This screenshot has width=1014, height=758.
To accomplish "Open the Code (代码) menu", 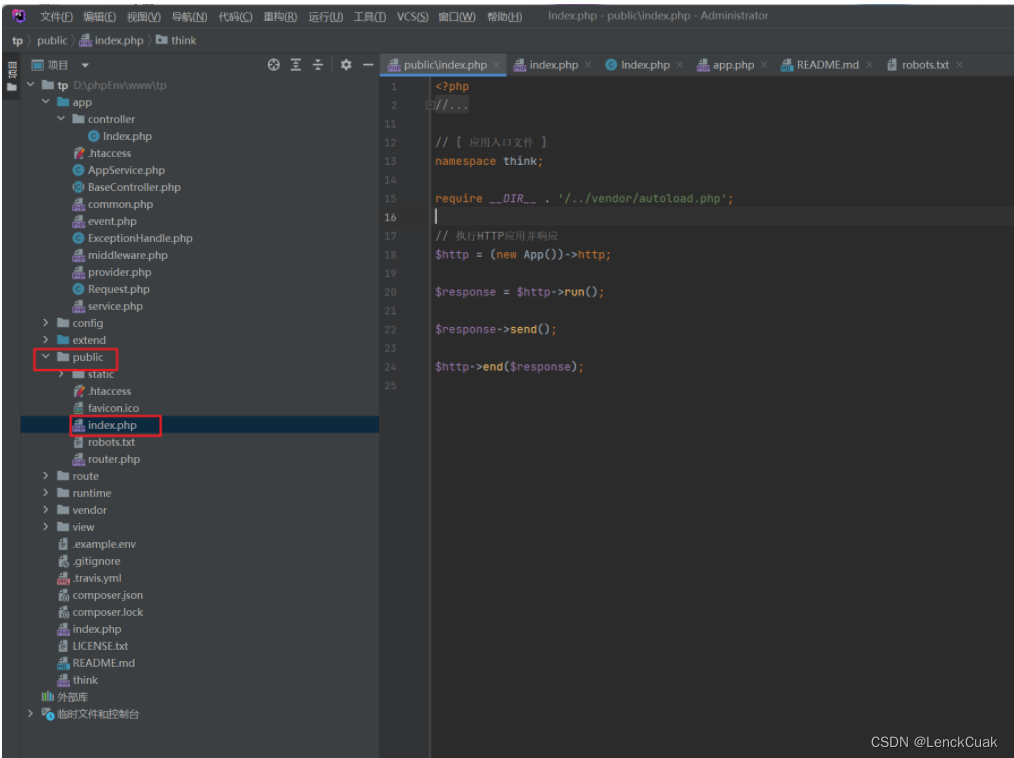I will click(235, 16).
